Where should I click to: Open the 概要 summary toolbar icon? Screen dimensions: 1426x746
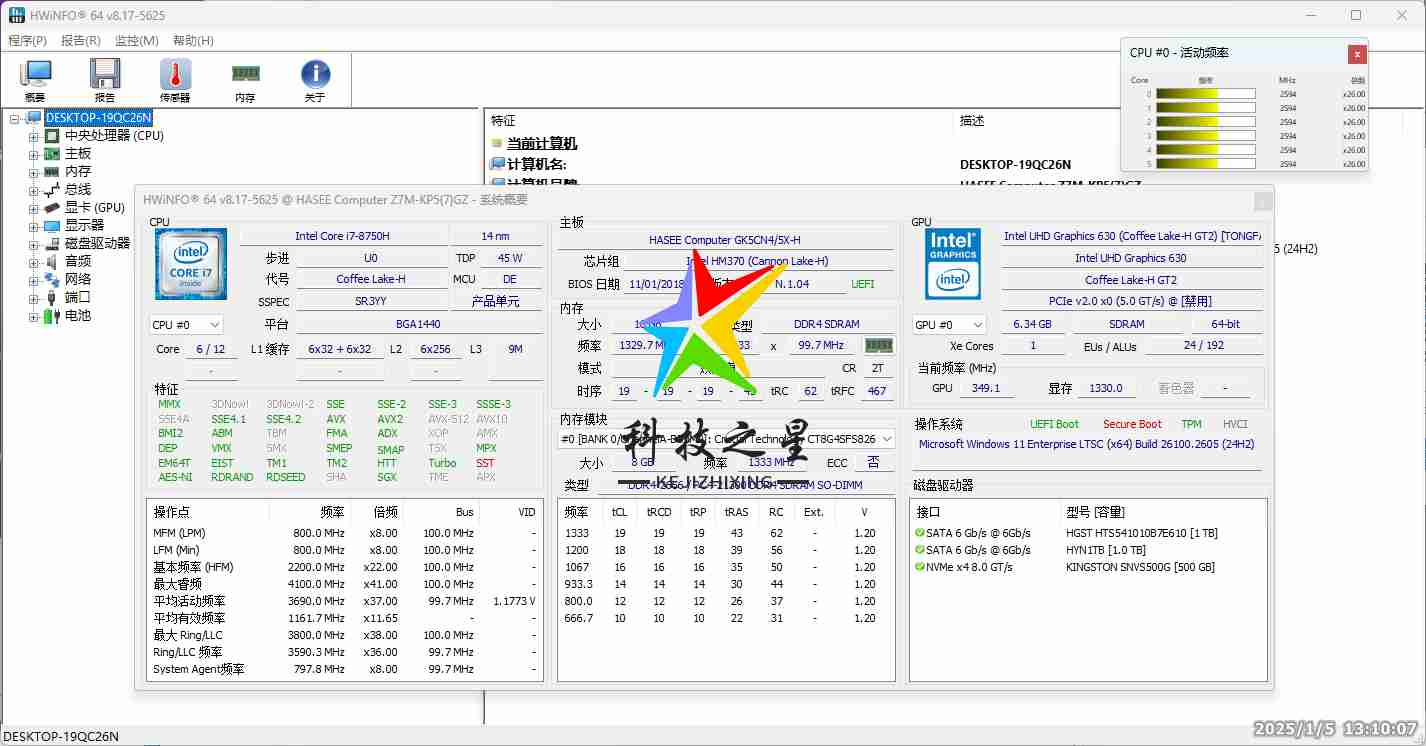point(36,80)
